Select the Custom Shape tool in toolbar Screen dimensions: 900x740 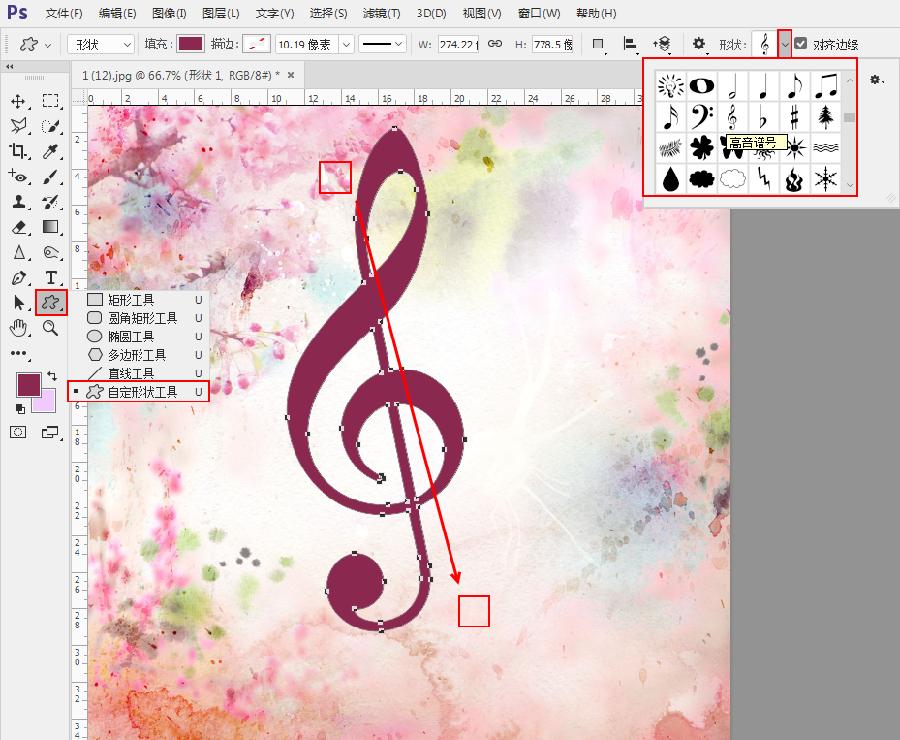(50, 302)
